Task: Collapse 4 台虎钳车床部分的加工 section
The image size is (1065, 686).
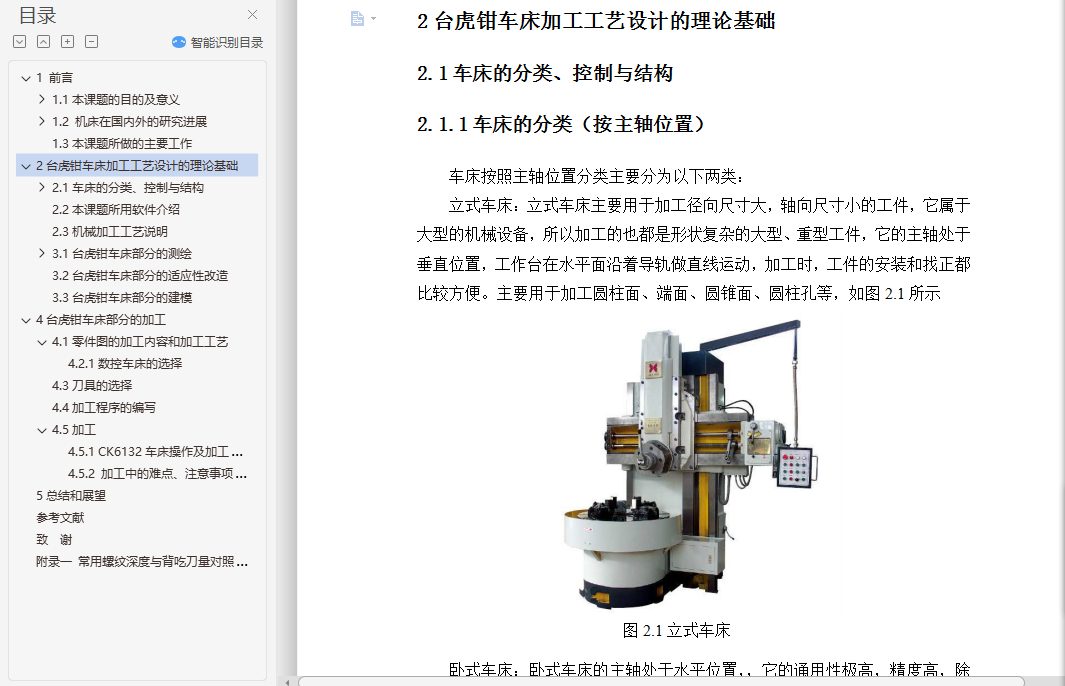Action: (26, 320)
